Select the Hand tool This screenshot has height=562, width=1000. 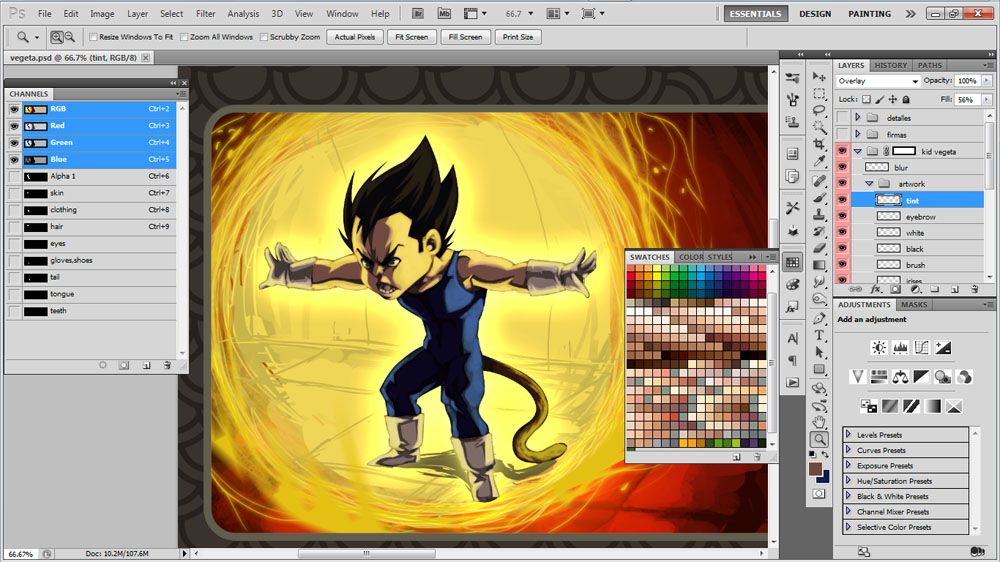coord(819,422)
